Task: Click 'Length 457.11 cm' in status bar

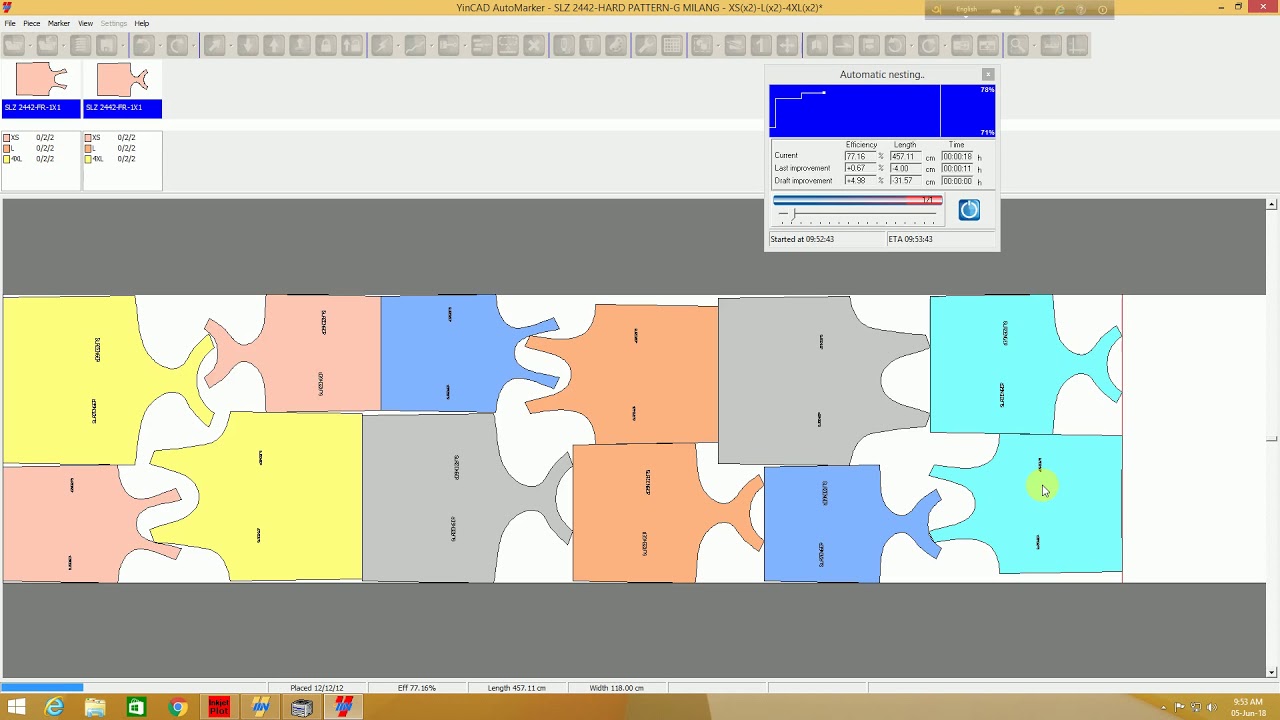Action: click(x=516, y=688)
